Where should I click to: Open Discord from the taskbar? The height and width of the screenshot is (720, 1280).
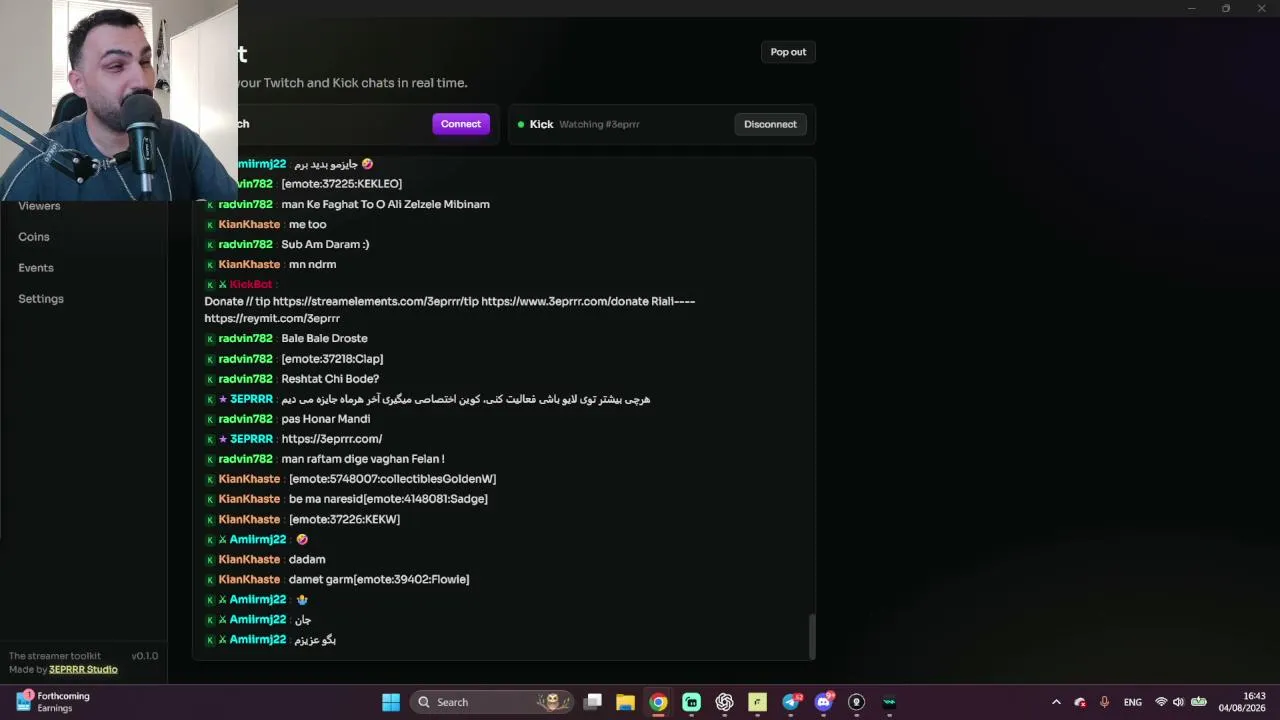(824, 702)
